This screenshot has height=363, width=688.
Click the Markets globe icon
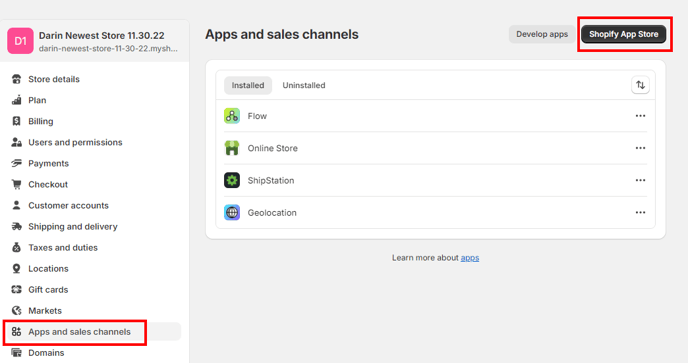(x=17, y=311)
